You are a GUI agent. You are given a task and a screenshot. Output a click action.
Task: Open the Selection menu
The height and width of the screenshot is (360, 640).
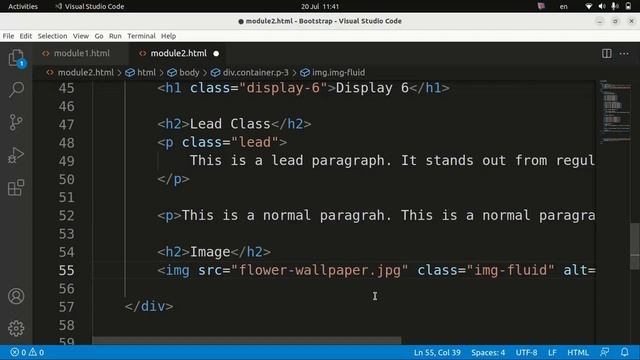click(x=52, y=36)
